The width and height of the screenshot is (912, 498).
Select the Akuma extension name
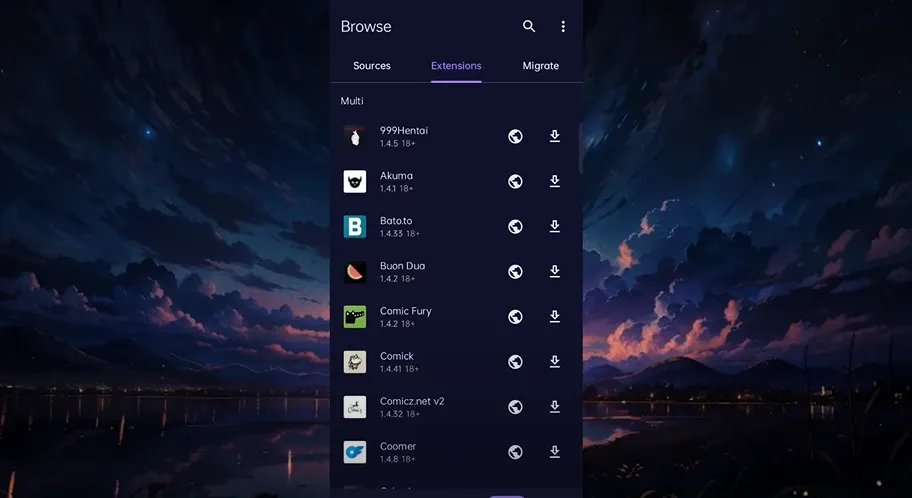tap(396, 176)
